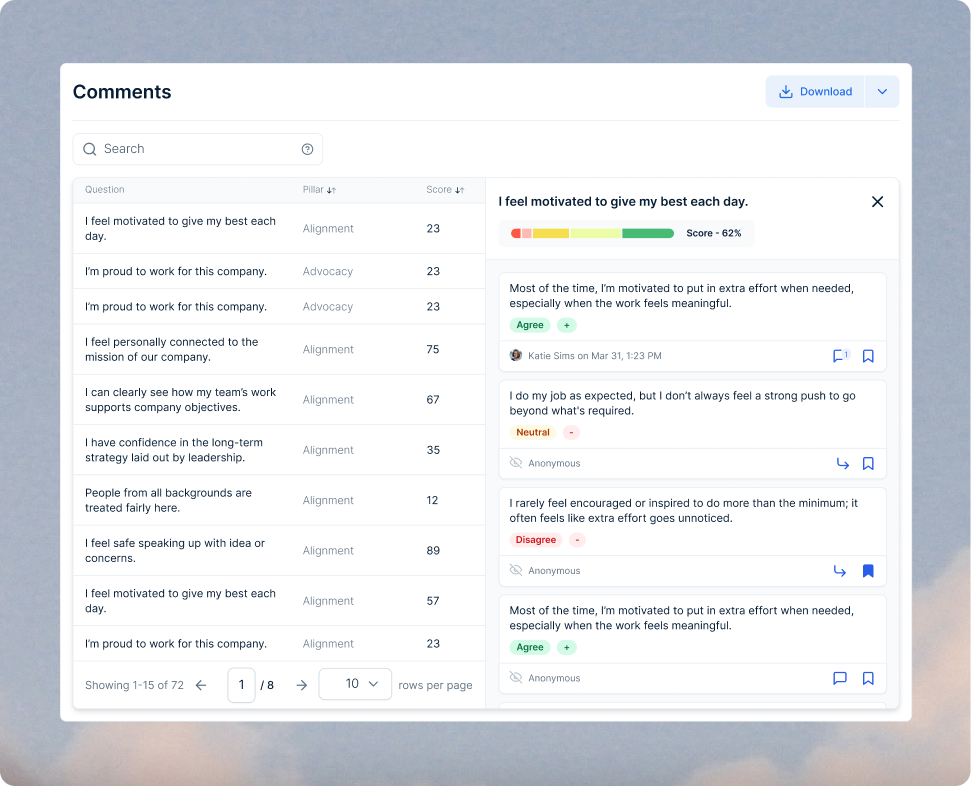Select 'I feel safe speaking up' row
Image resolution: width=971 pixels, height=786 pixels.
tap(279, 551)
